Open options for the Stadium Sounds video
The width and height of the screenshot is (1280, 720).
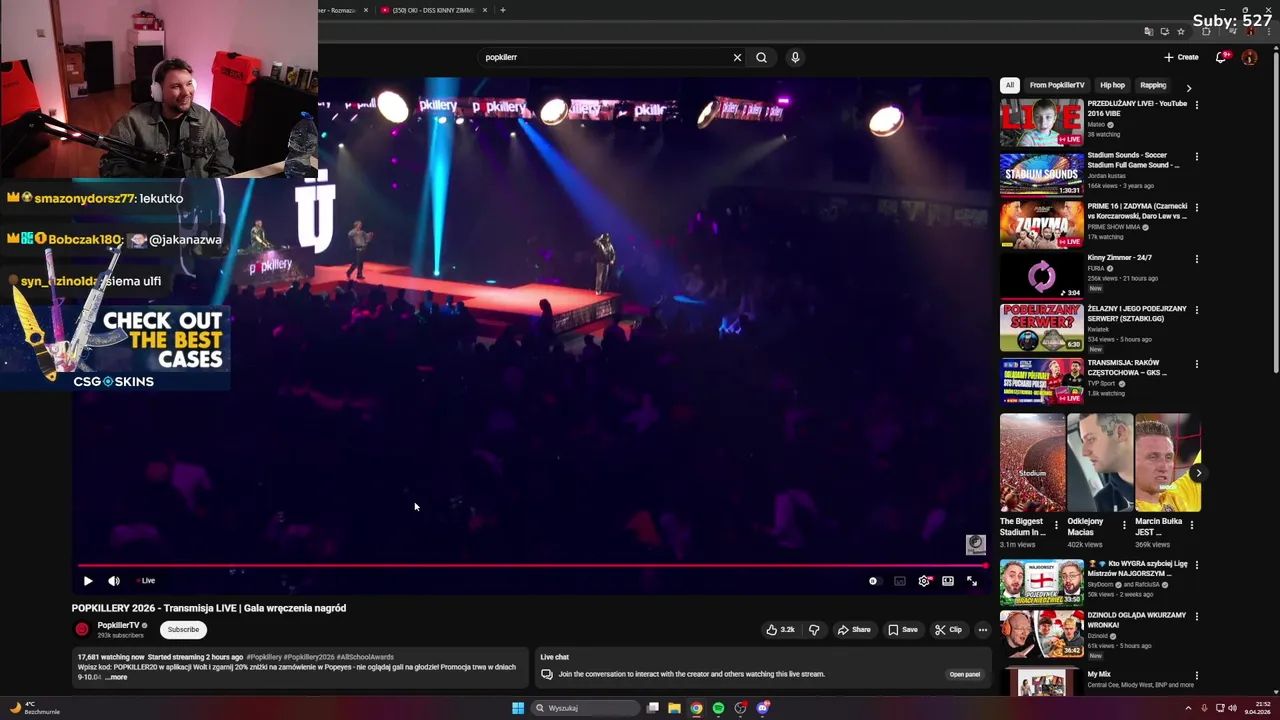click(1196, 157)
